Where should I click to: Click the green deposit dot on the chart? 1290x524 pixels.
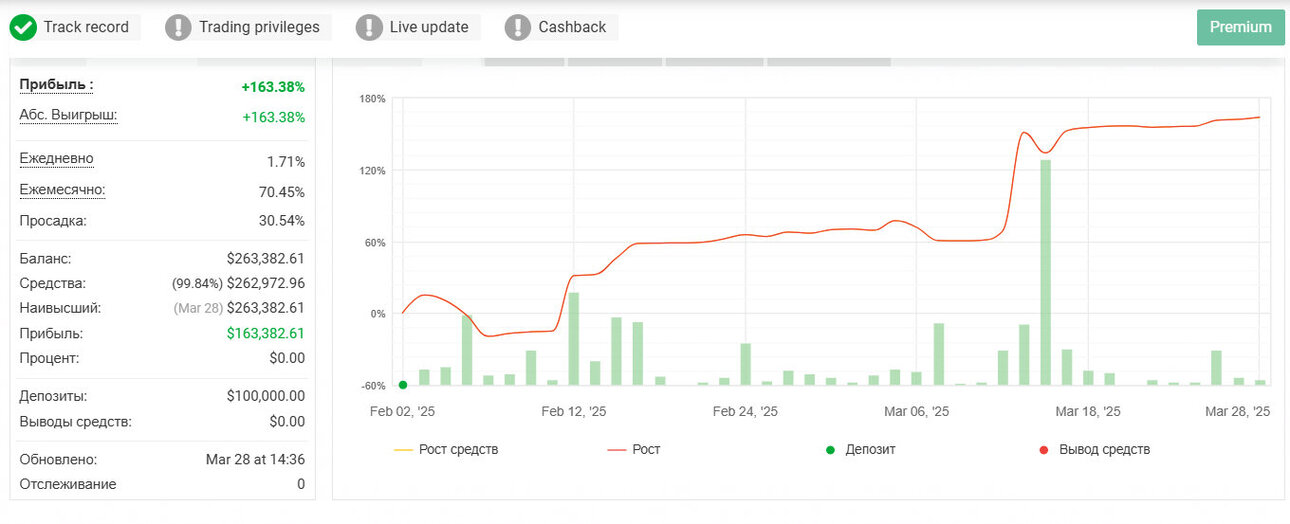[403, 385]
